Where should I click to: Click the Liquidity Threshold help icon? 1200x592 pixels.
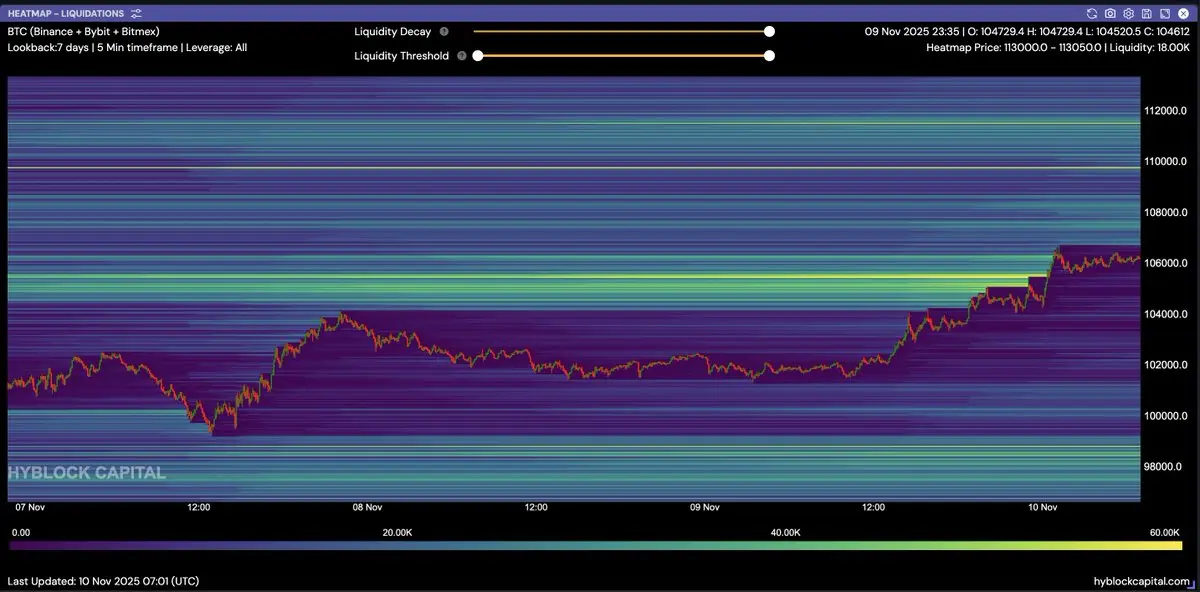point(461,56)
